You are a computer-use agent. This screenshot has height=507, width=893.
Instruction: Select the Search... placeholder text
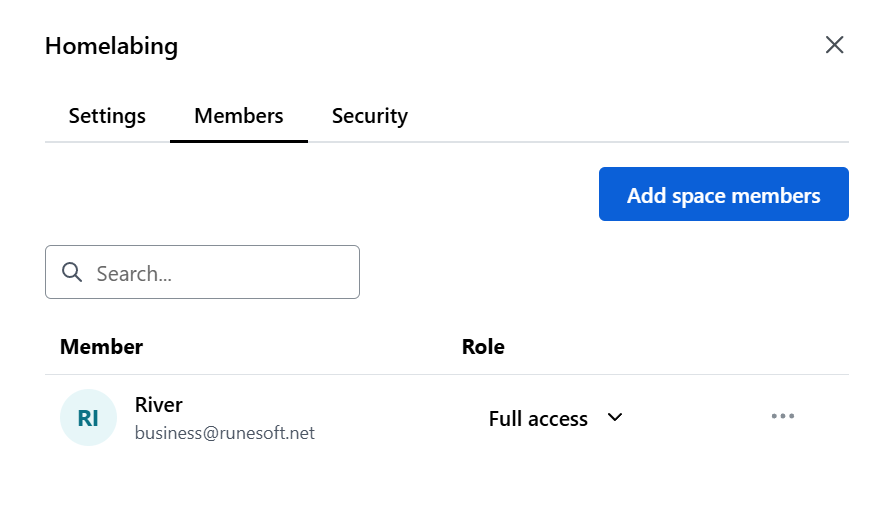pyautogui.click(x=134, y=274)
